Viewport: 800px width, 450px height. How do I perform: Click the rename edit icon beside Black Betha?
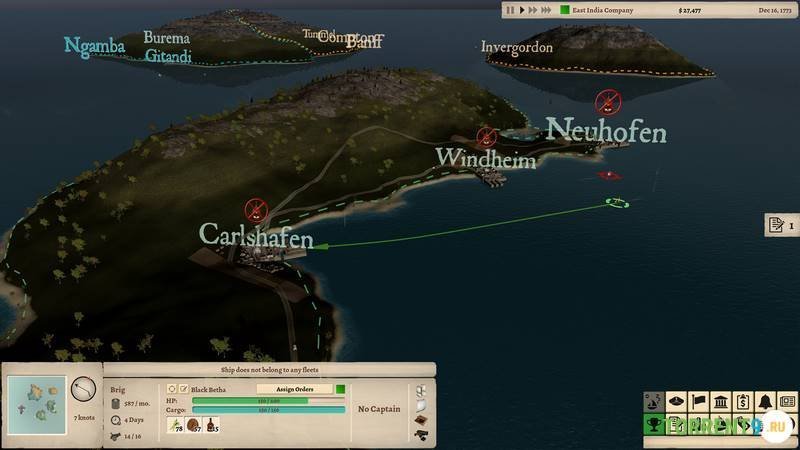click(183, 389)
